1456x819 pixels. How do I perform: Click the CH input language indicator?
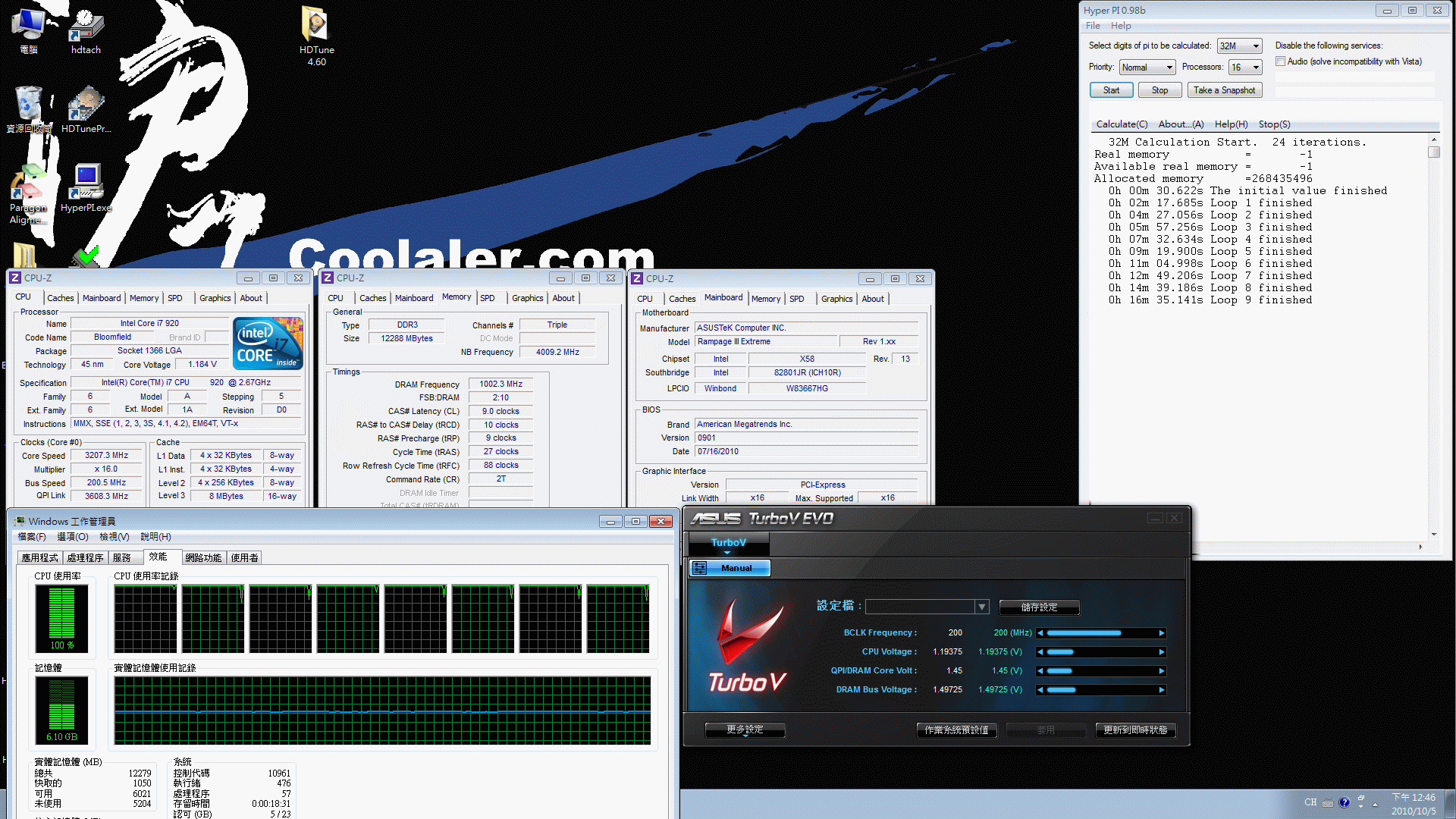(1310, 802)
